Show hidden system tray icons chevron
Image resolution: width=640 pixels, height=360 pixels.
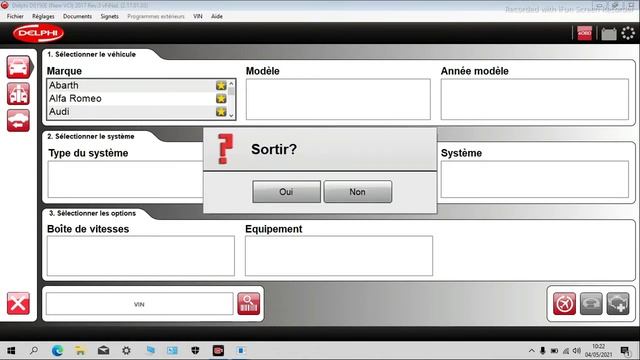(531, 351)
